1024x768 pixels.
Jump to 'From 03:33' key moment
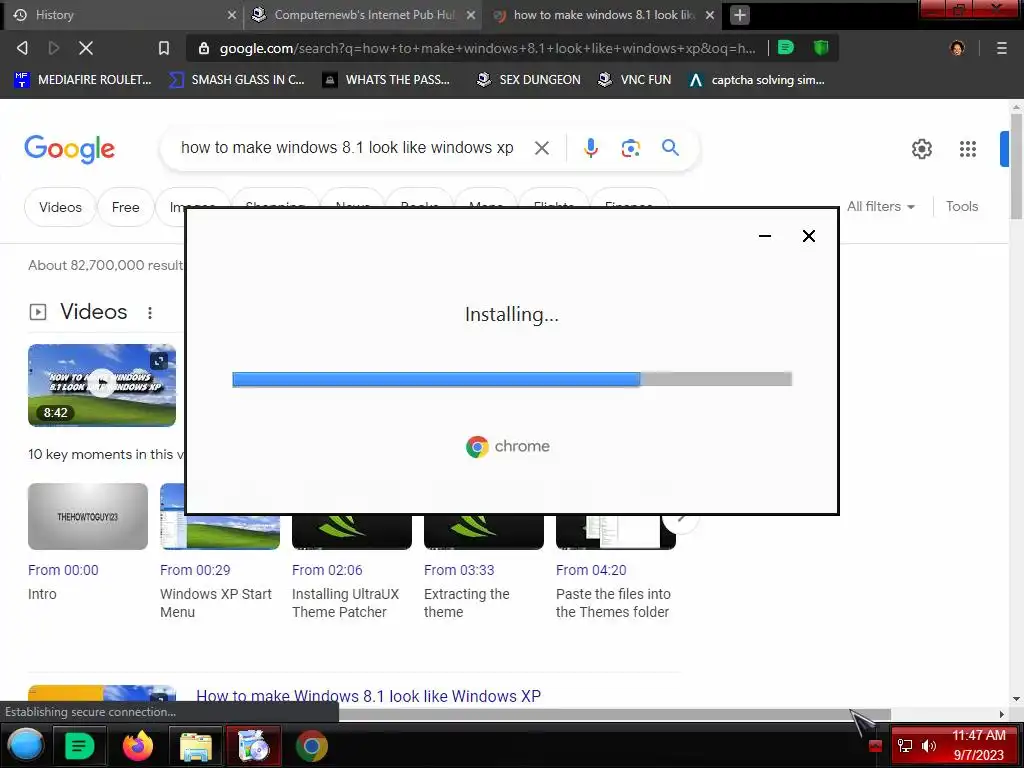pos(458,570)
